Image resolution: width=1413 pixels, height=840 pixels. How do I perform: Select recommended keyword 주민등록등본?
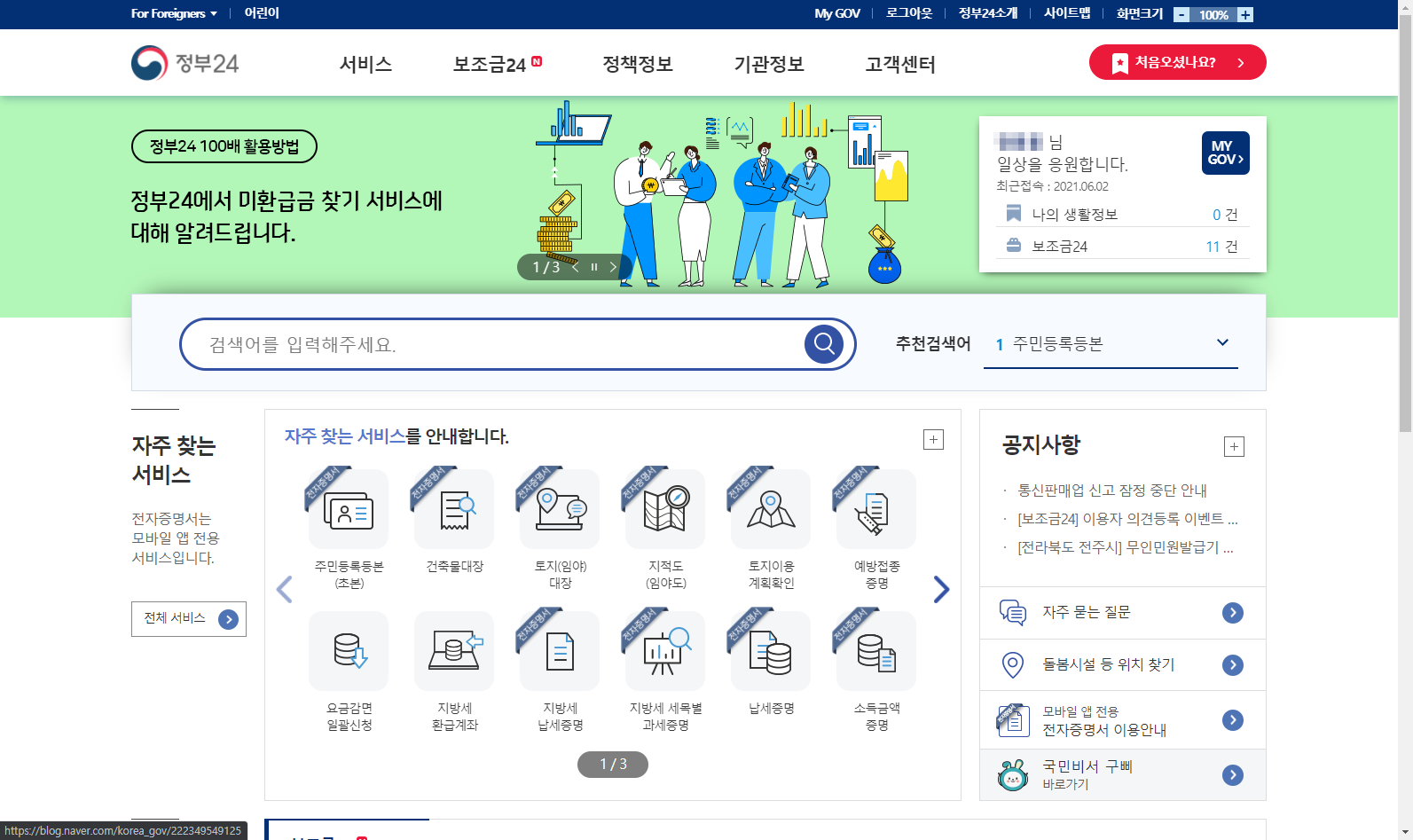point(1057,344)
